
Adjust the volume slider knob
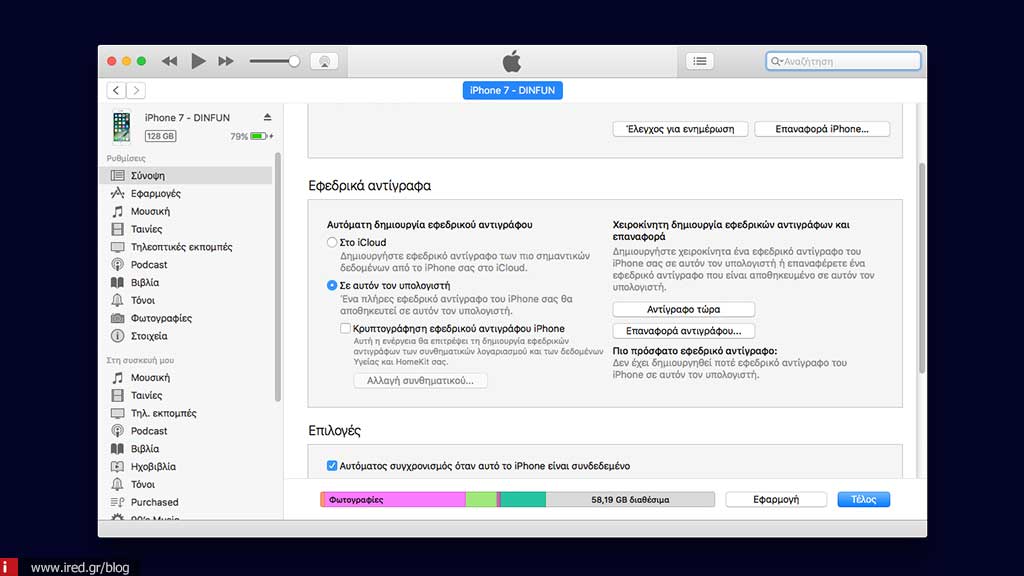pos(294,61)
